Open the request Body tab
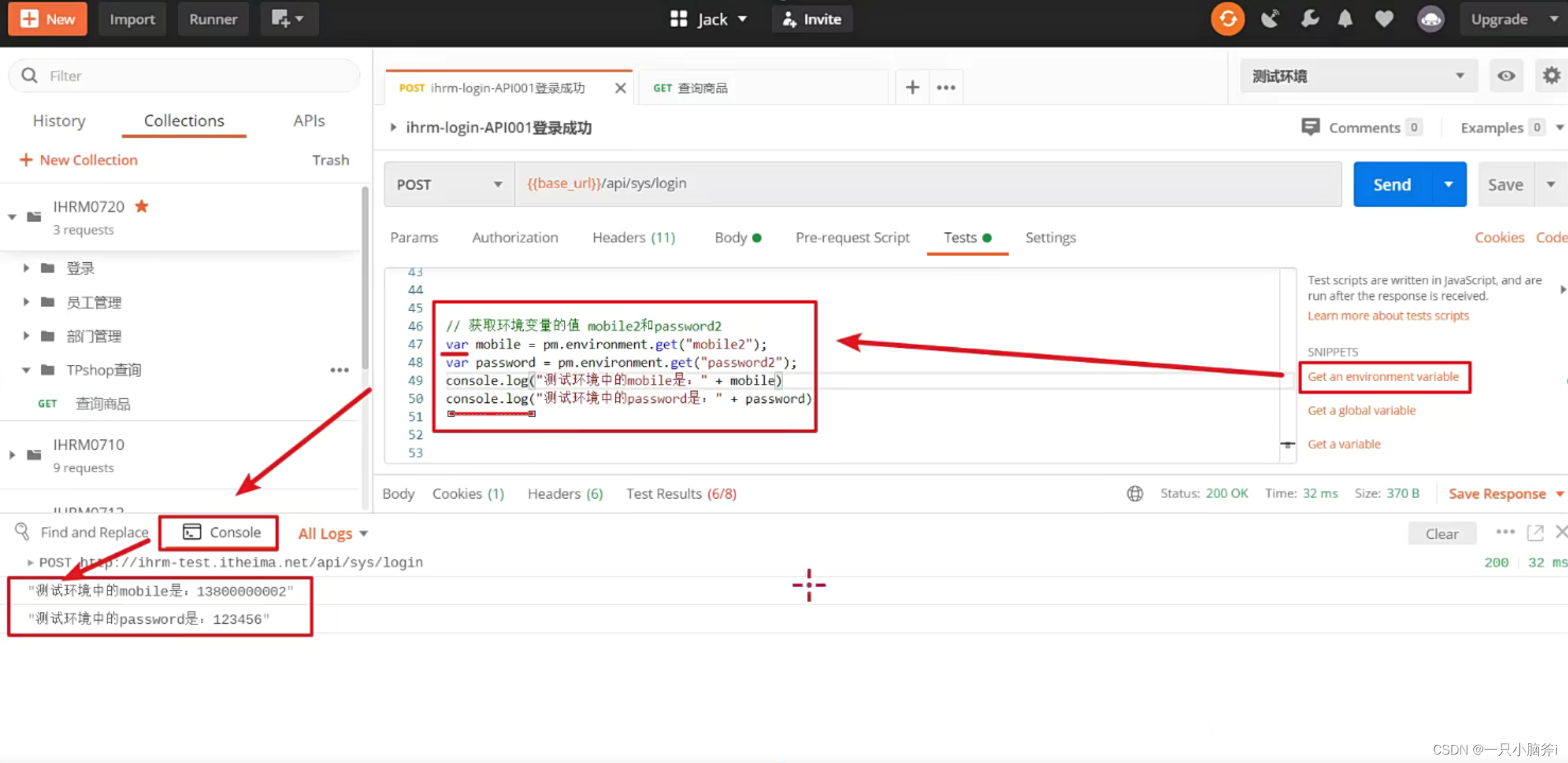Viewport: 1568px width, 763px height. click(x=738, y=238)
